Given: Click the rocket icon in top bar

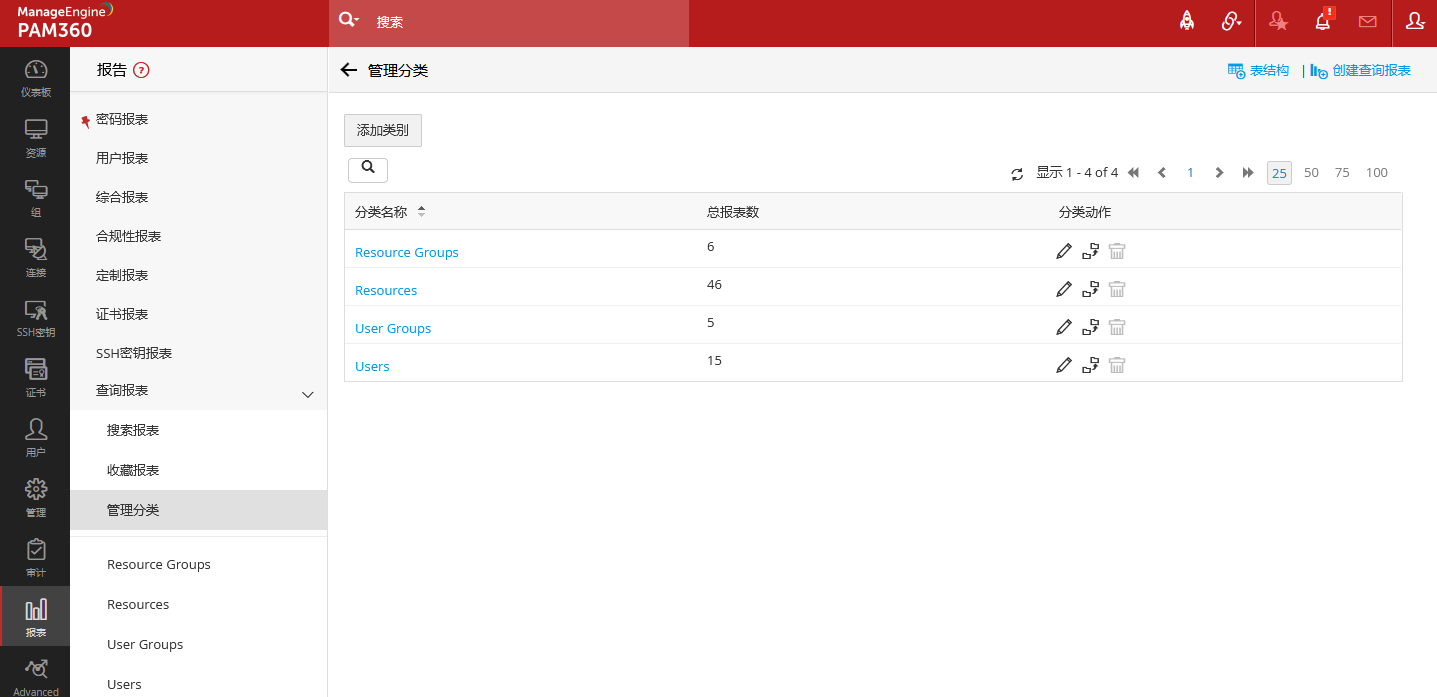Looking at the screenshot, I should pyautogui.click(x=1187, y=21).
